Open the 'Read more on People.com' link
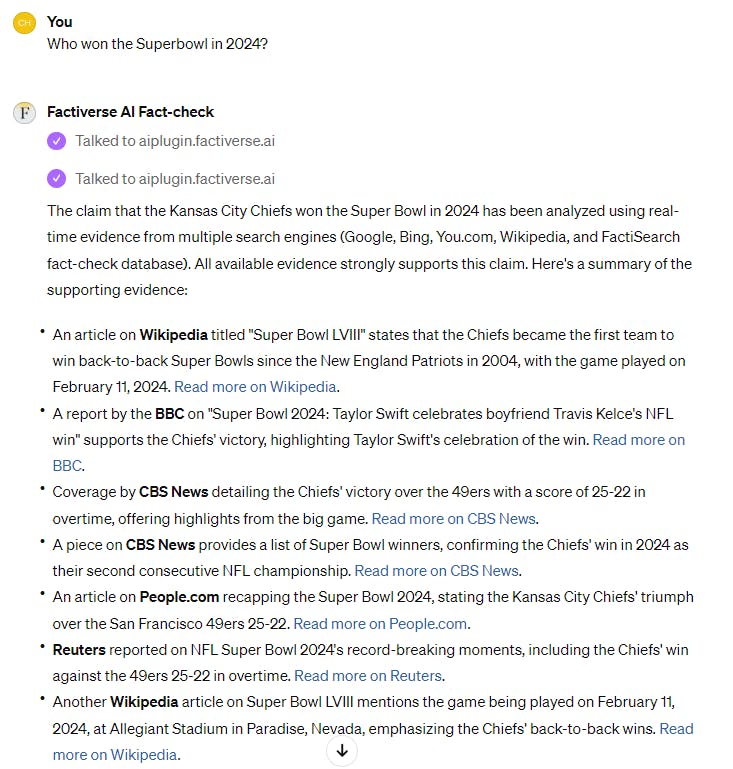 (x=380, y=624)
